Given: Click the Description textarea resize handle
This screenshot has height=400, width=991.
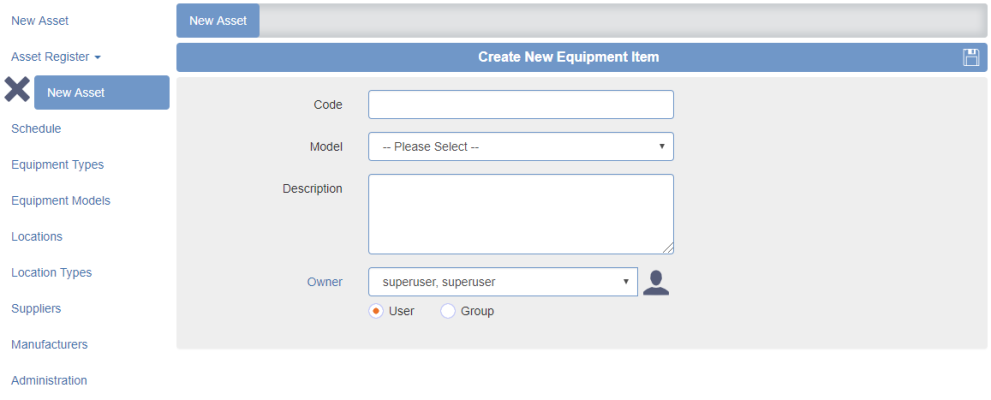Looking at the screenshot, I should coord(668,248).
